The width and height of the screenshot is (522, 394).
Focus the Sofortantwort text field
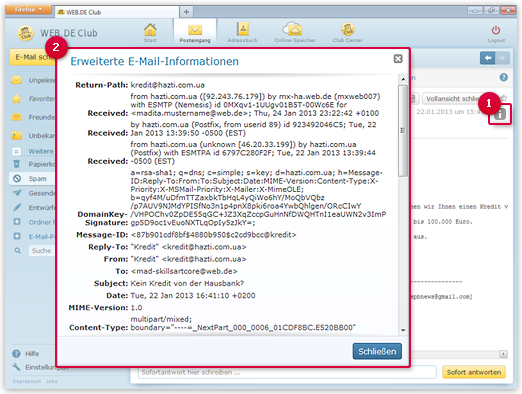pyautogui.click(x=287, y=372)
